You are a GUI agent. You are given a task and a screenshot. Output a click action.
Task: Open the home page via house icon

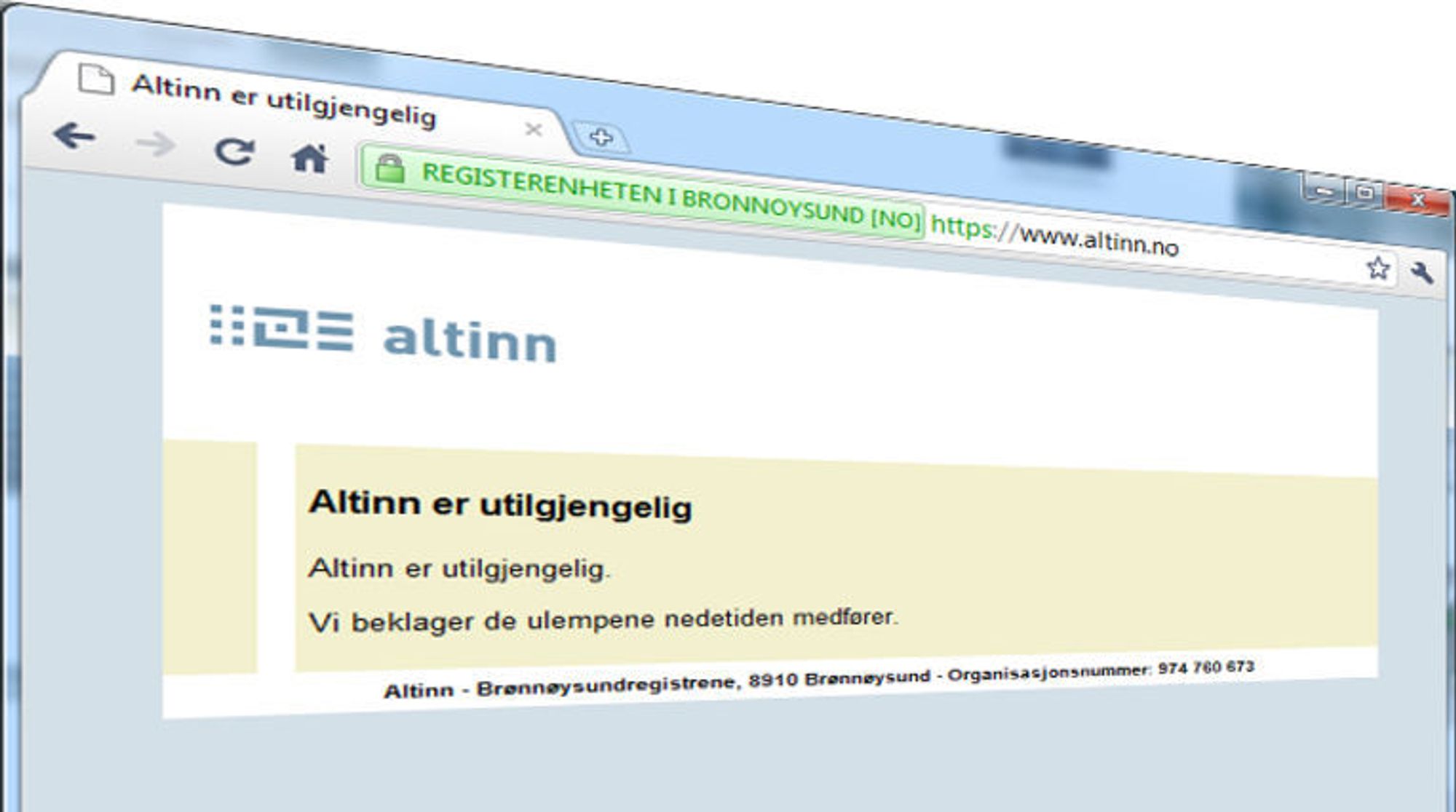[309, 158]
